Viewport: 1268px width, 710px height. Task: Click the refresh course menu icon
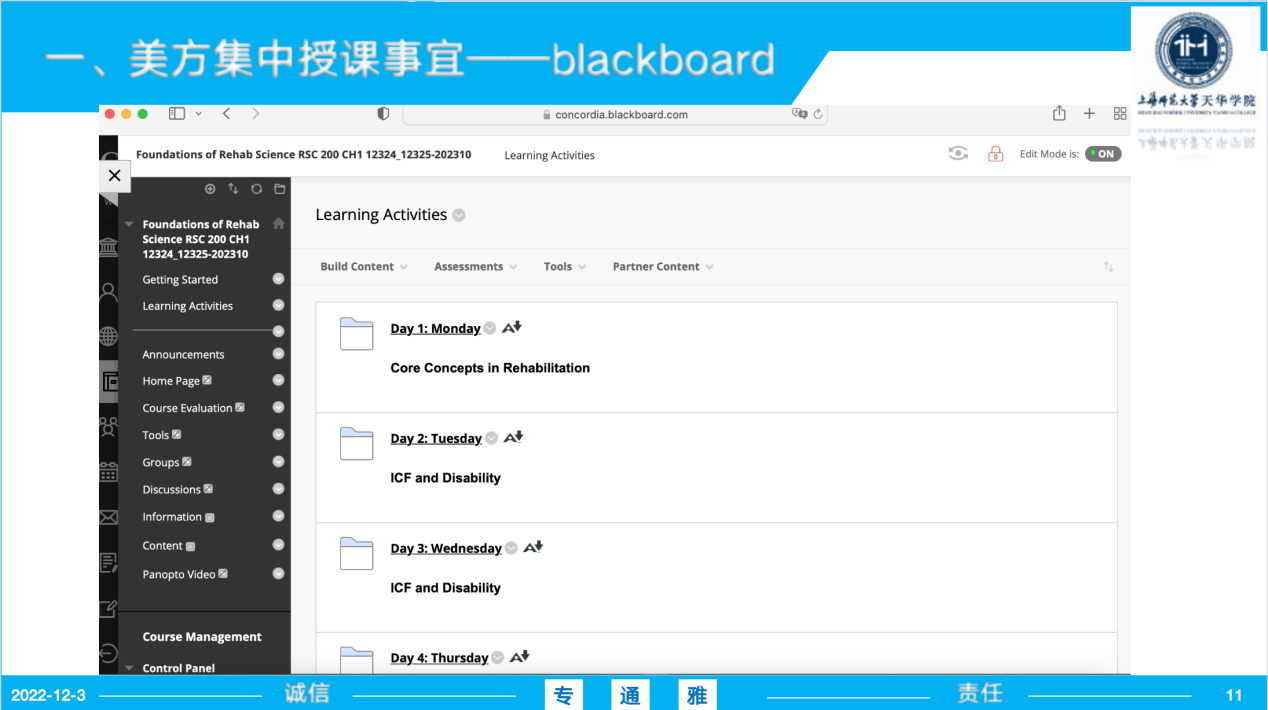coord(256,189)
